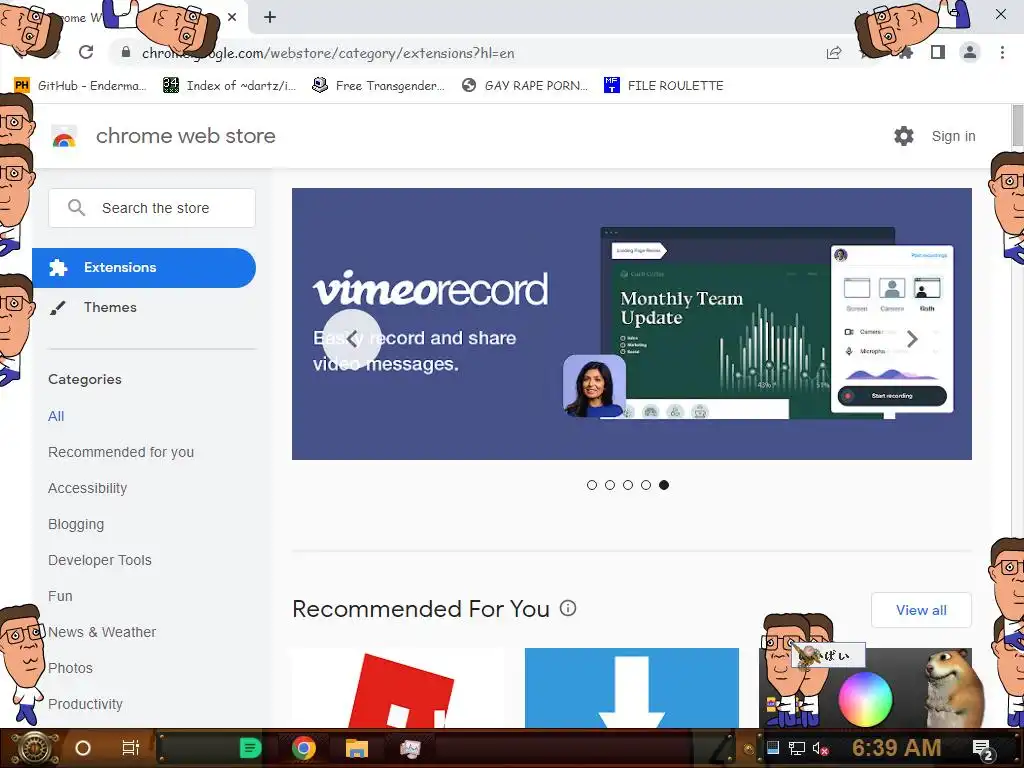The height and width of the screenshot is (768, 1024).
Task: Select the second carousel dot
Action: coord(610,485)
